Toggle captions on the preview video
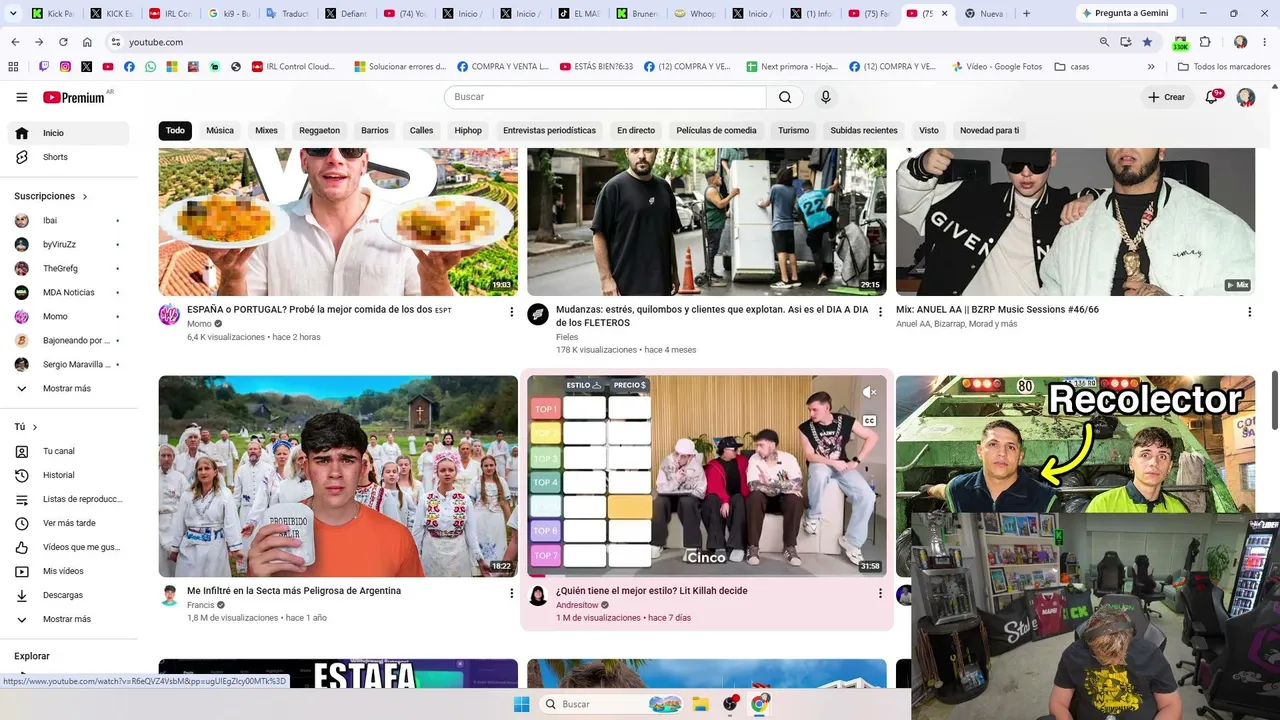 (869, 421)
